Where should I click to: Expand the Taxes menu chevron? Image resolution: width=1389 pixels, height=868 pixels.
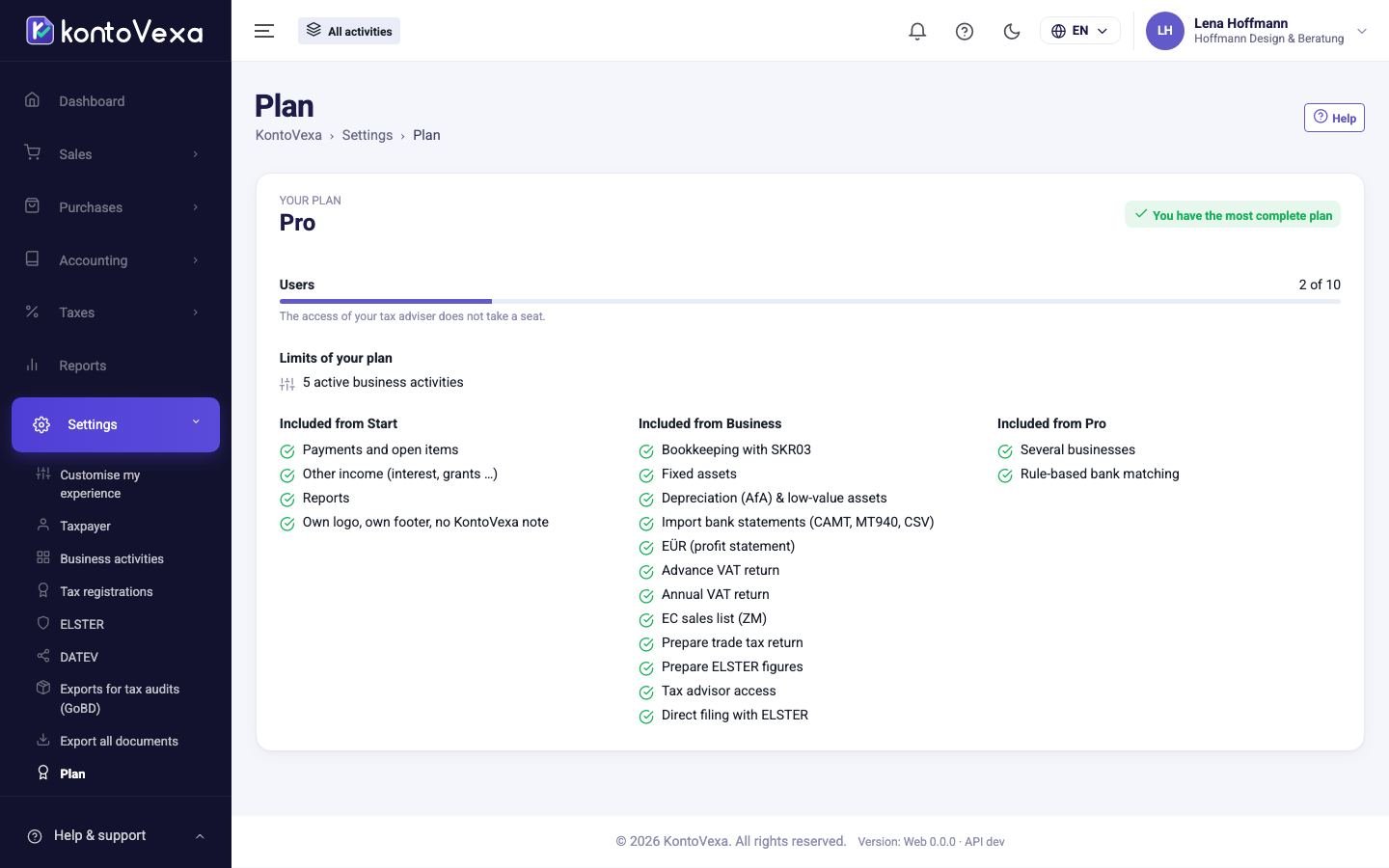click(x=195, y=312)
